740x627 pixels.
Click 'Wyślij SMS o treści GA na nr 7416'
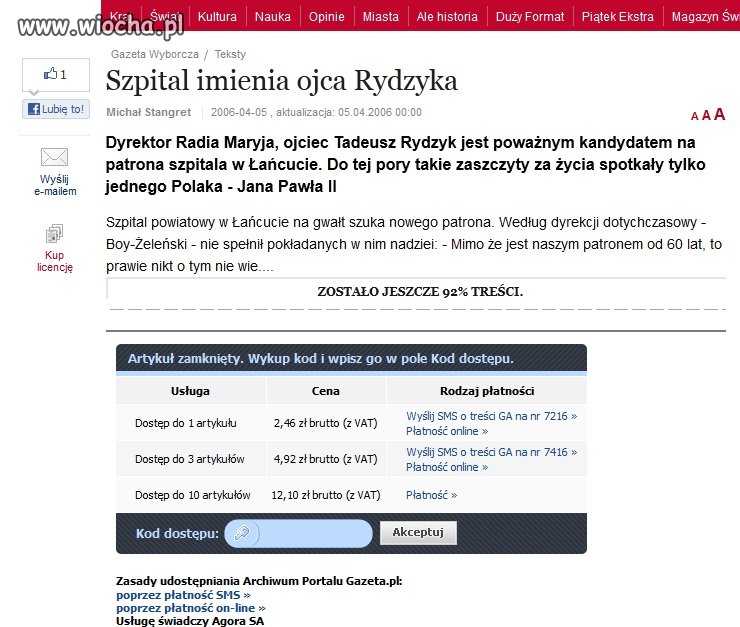(x=492, y=452)
